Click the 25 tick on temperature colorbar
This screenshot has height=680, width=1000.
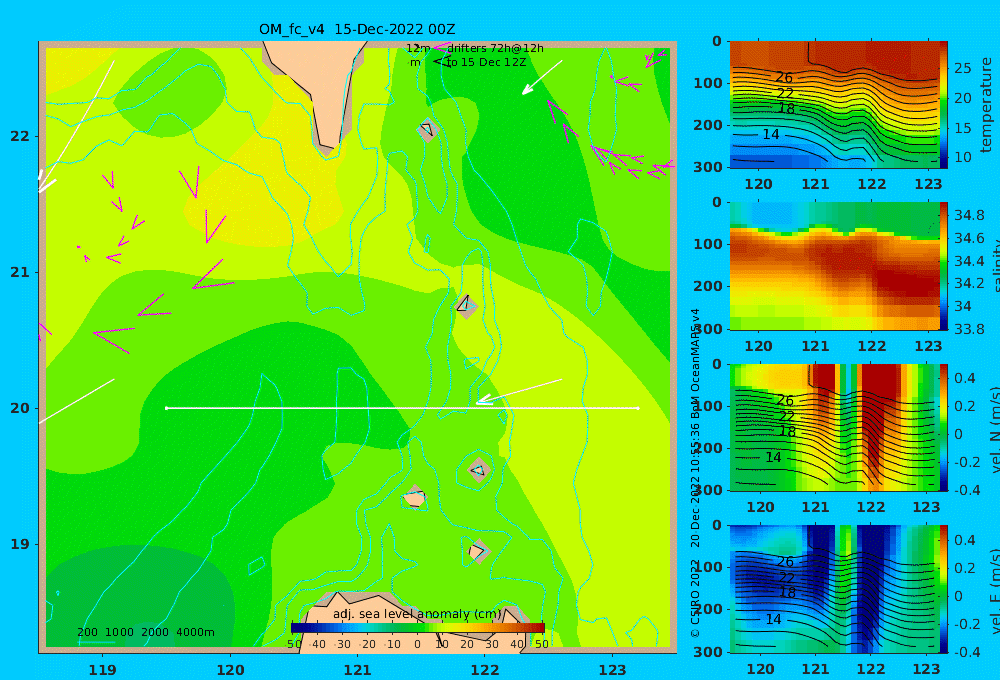(x=963, y=68)
